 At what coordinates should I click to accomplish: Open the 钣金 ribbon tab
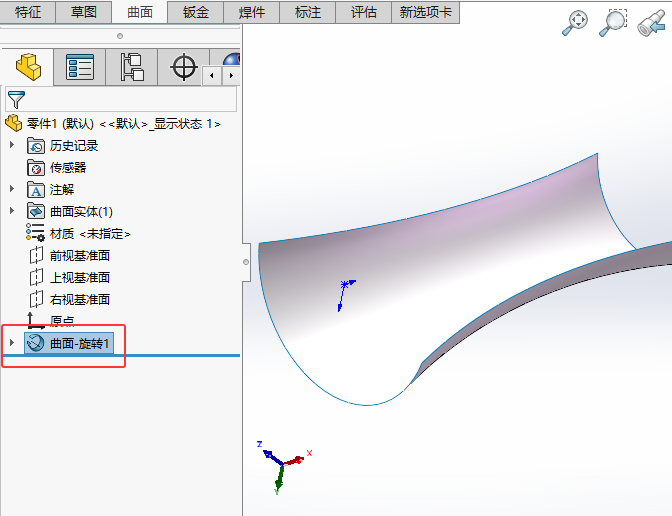click(195, 12)
